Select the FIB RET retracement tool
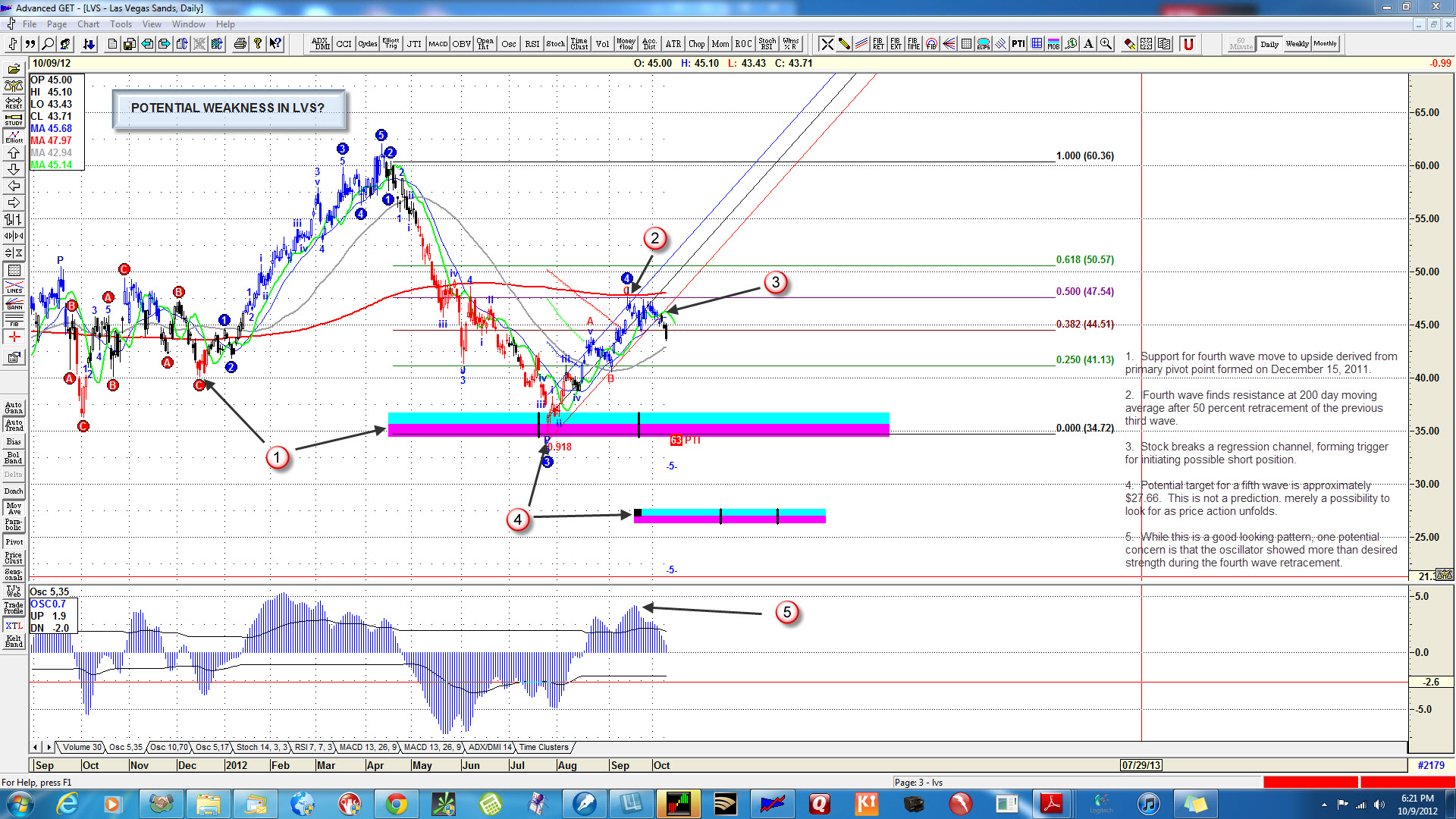This screenshot has height=819, width=1456. pos(878,44)
